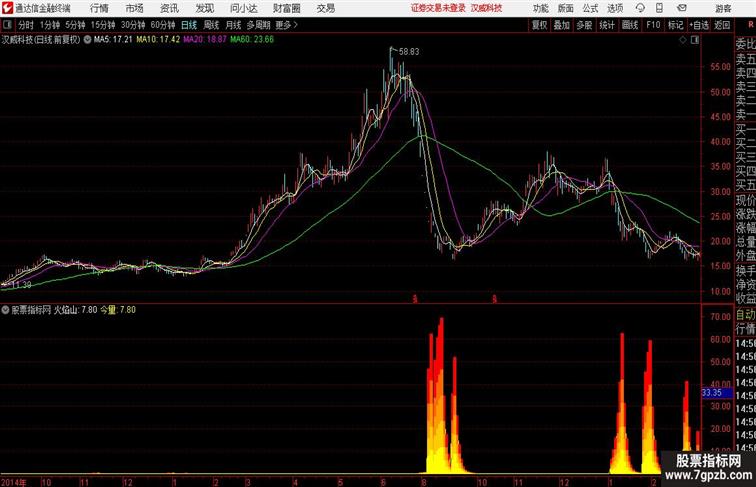Viewport: 756px width, 487px height.
Task: Click the 通达信 red logo icon
Action: coord(7,8)
